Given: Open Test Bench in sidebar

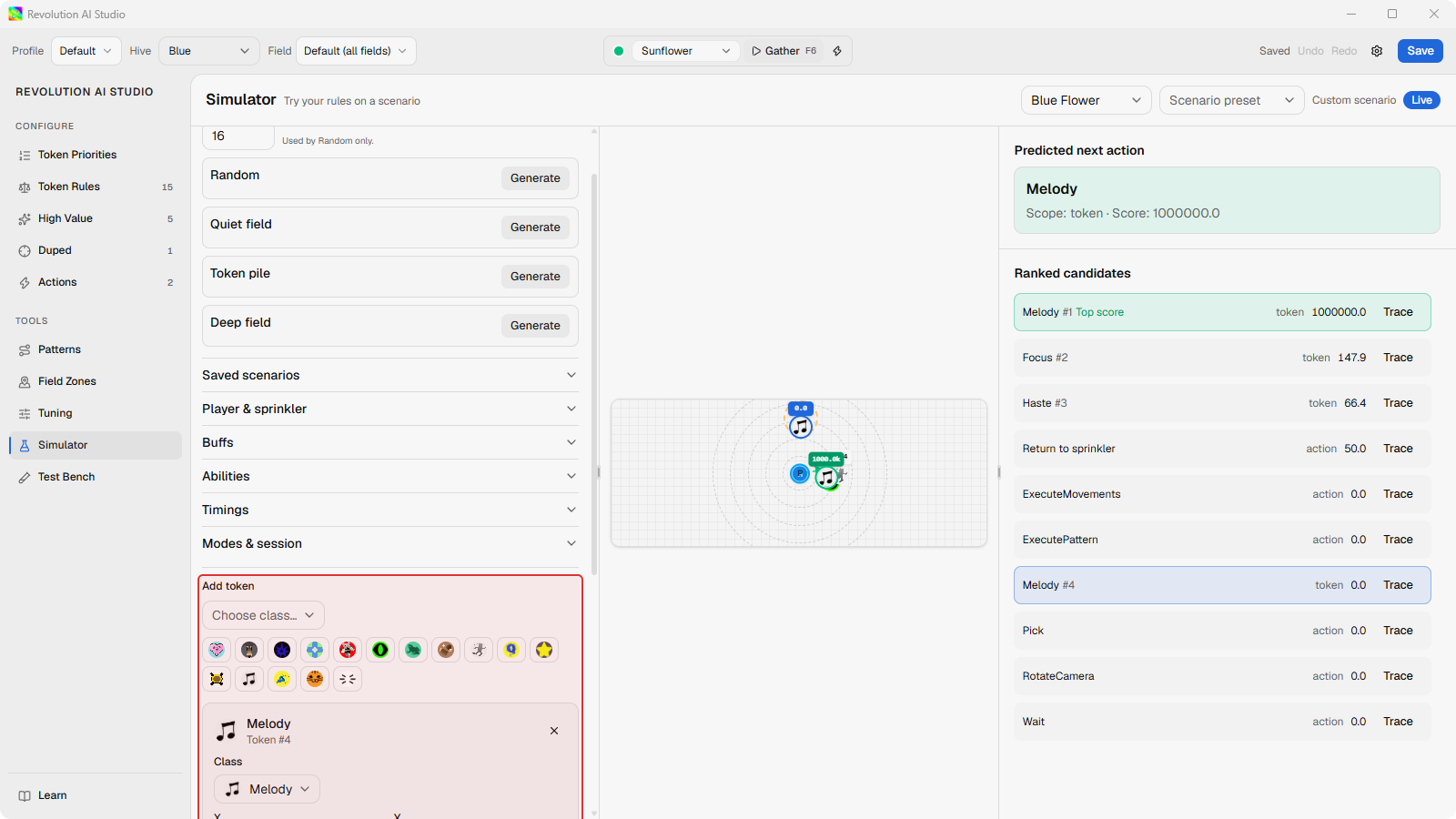Looking at the screenshot, I should pyautogui.click(x=96, y=477).
